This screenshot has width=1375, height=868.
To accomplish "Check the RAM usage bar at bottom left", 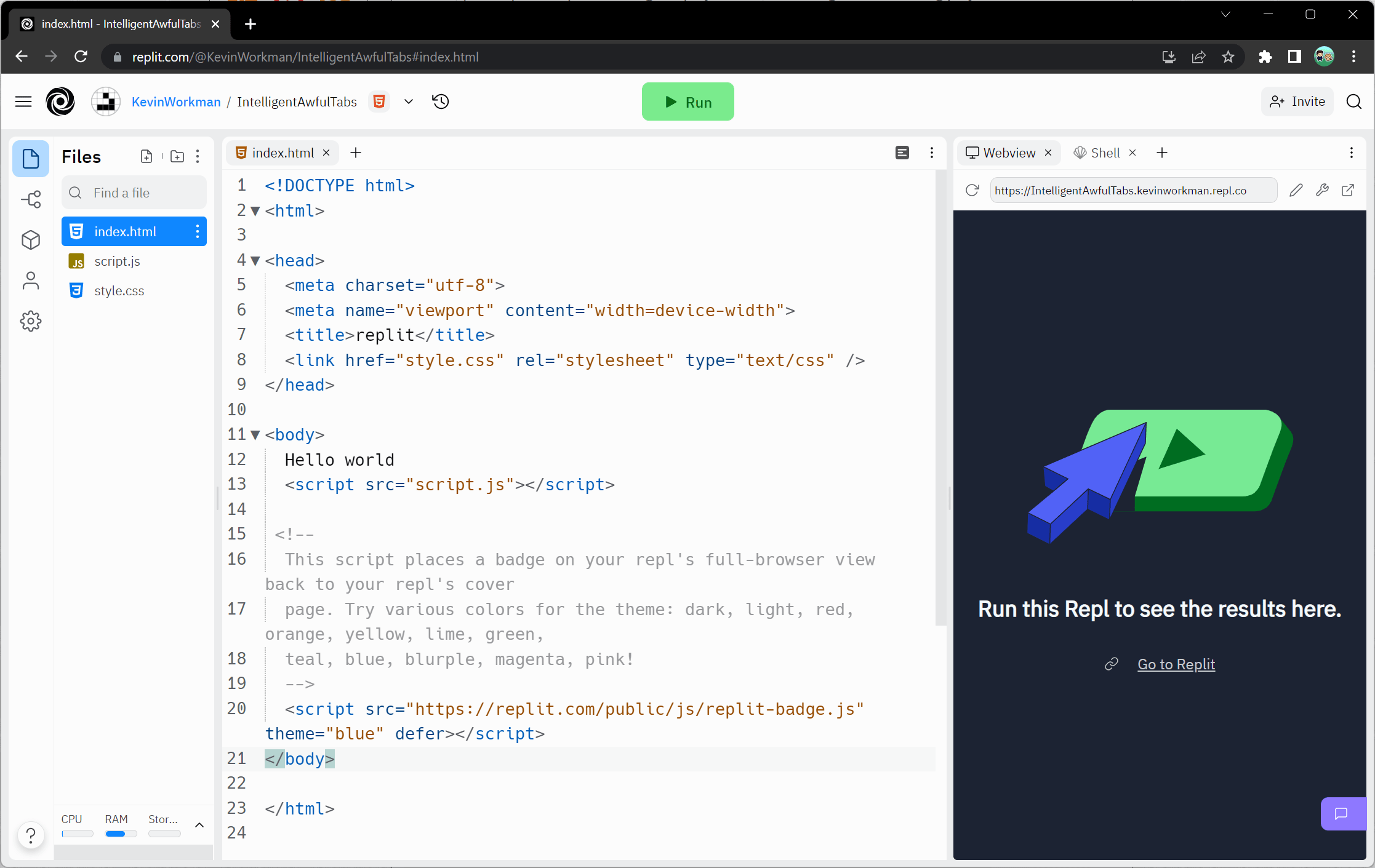I will tap(120, 834).
